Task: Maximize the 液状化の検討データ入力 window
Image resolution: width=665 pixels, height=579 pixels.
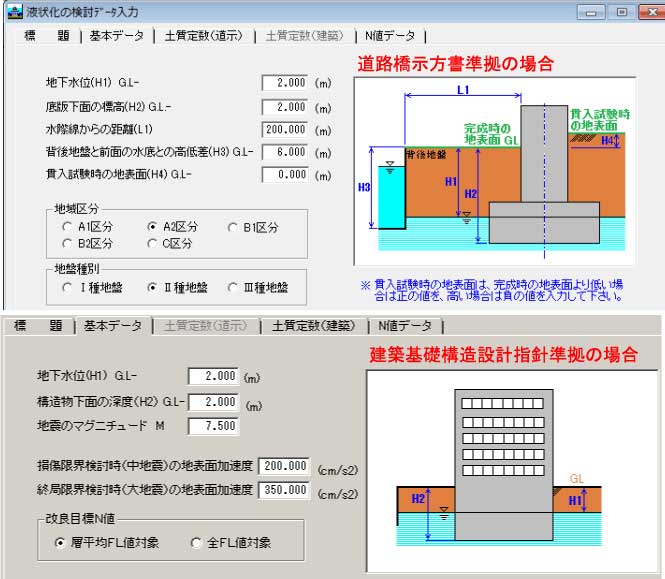Action: coord(621,11)
